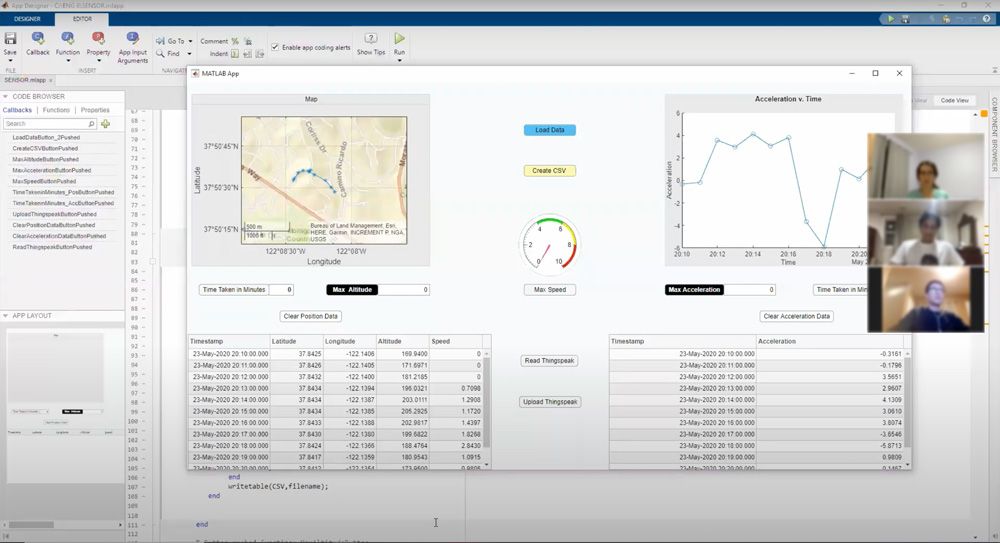Screen dimensions: 1000x543
Task: Expand the Go To dropdown
Action: (x=191, y=42)
